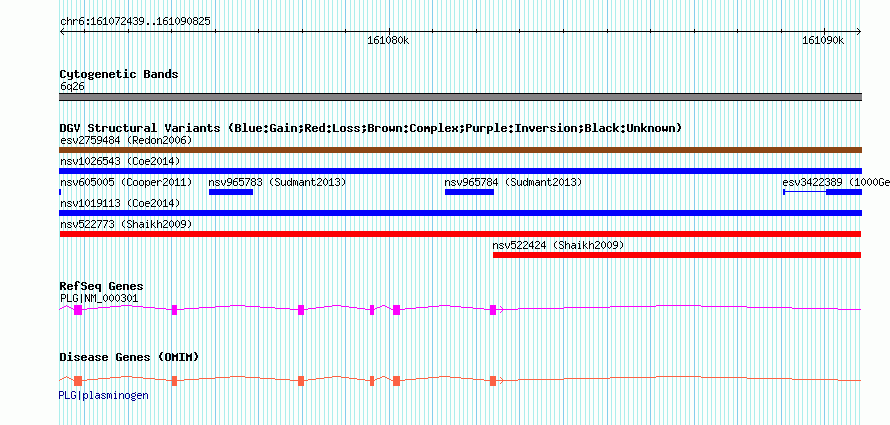Click the 161080k ruler tick label
Image resolution: width=890 pixels, height=425 pixels.
(x=388, y=40)
